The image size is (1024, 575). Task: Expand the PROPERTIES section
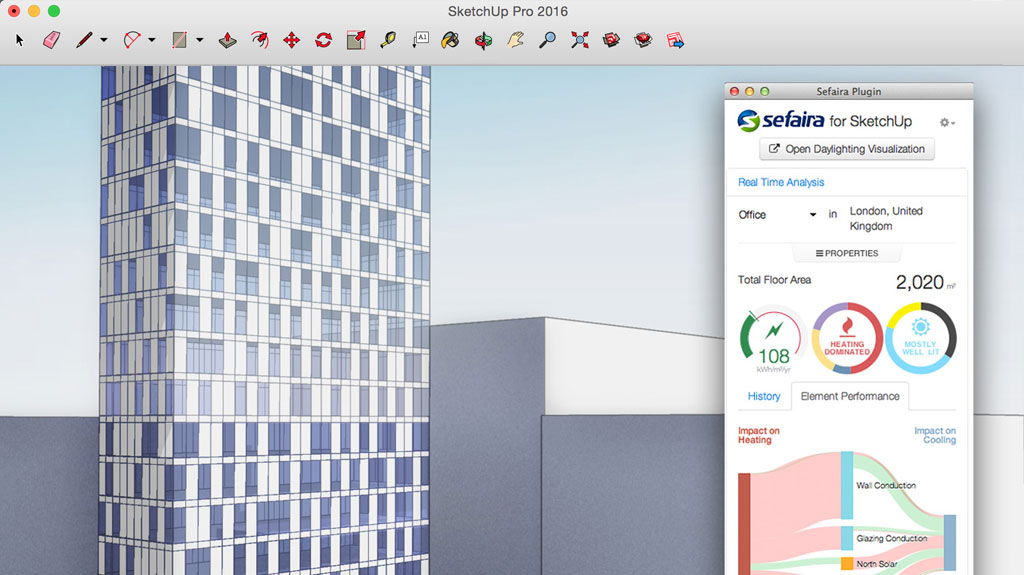point(847,253)
